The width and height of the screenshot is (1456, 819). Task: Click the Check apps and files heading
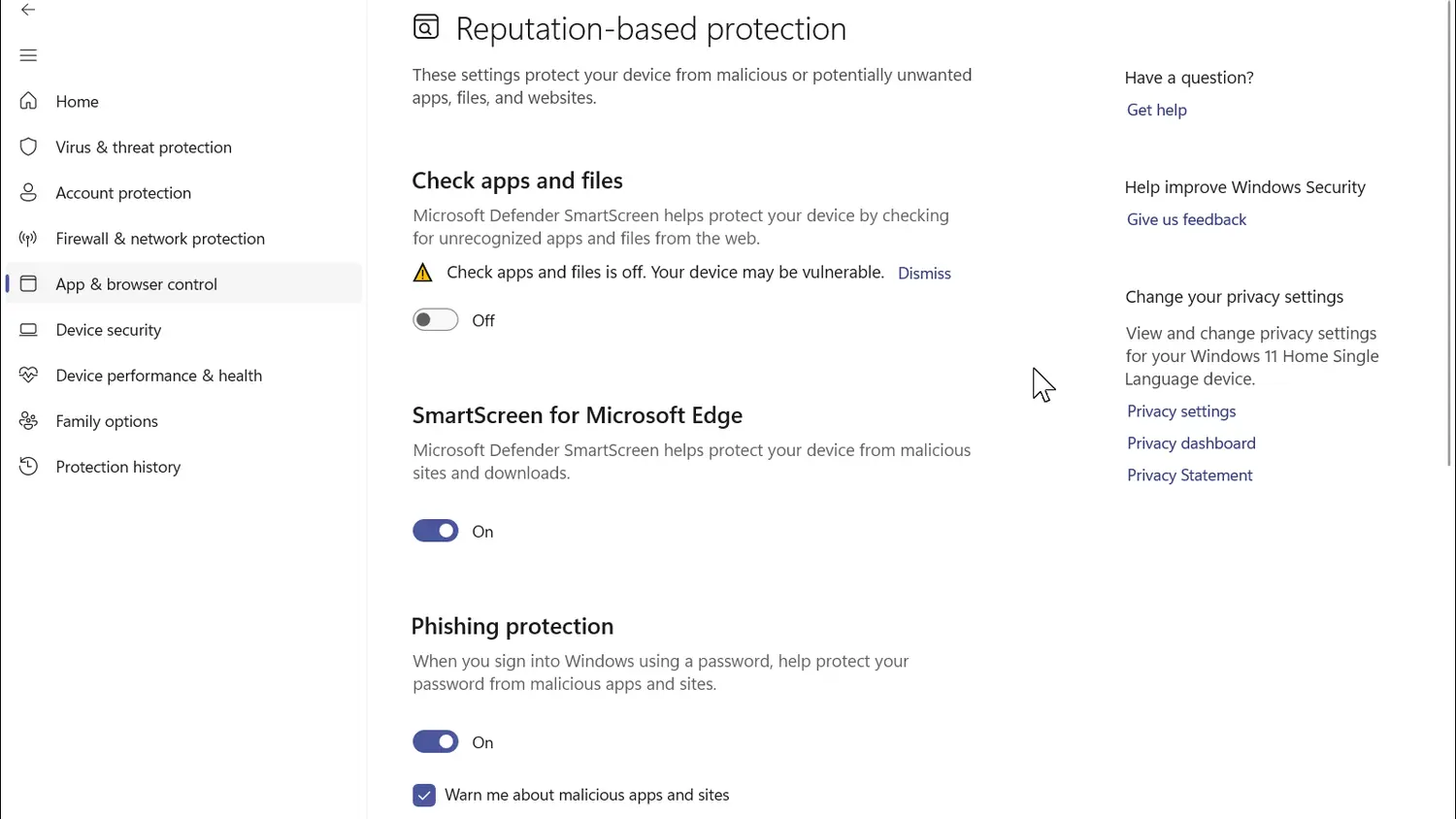click(517, 180)
